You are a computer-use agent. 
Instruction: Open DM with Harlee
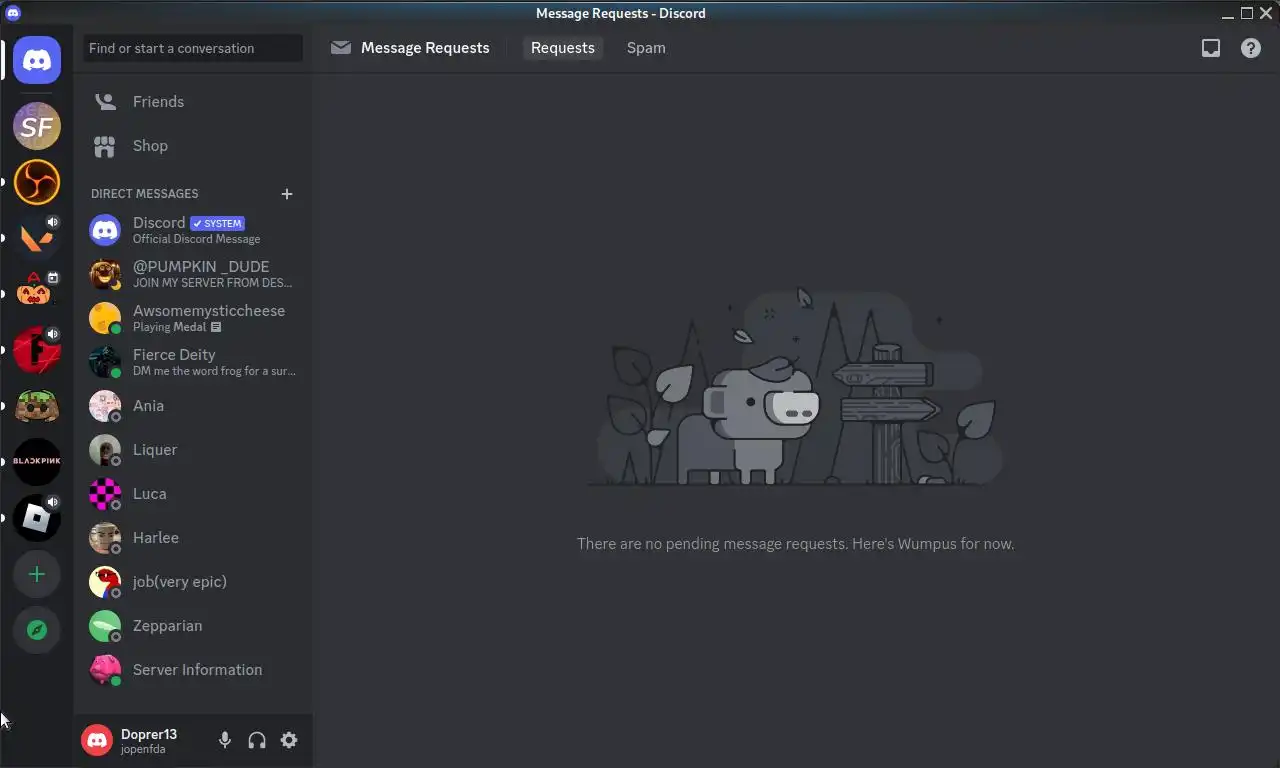point(192,538)
